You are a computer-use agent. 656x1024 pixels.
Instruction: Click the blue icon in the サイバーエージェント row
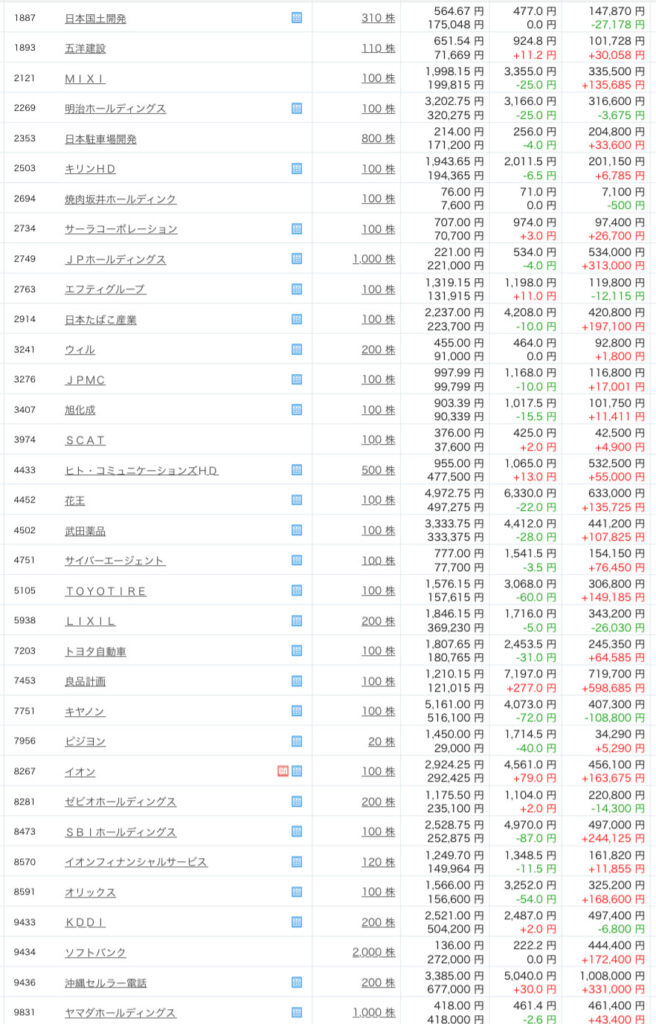point(297,560)
